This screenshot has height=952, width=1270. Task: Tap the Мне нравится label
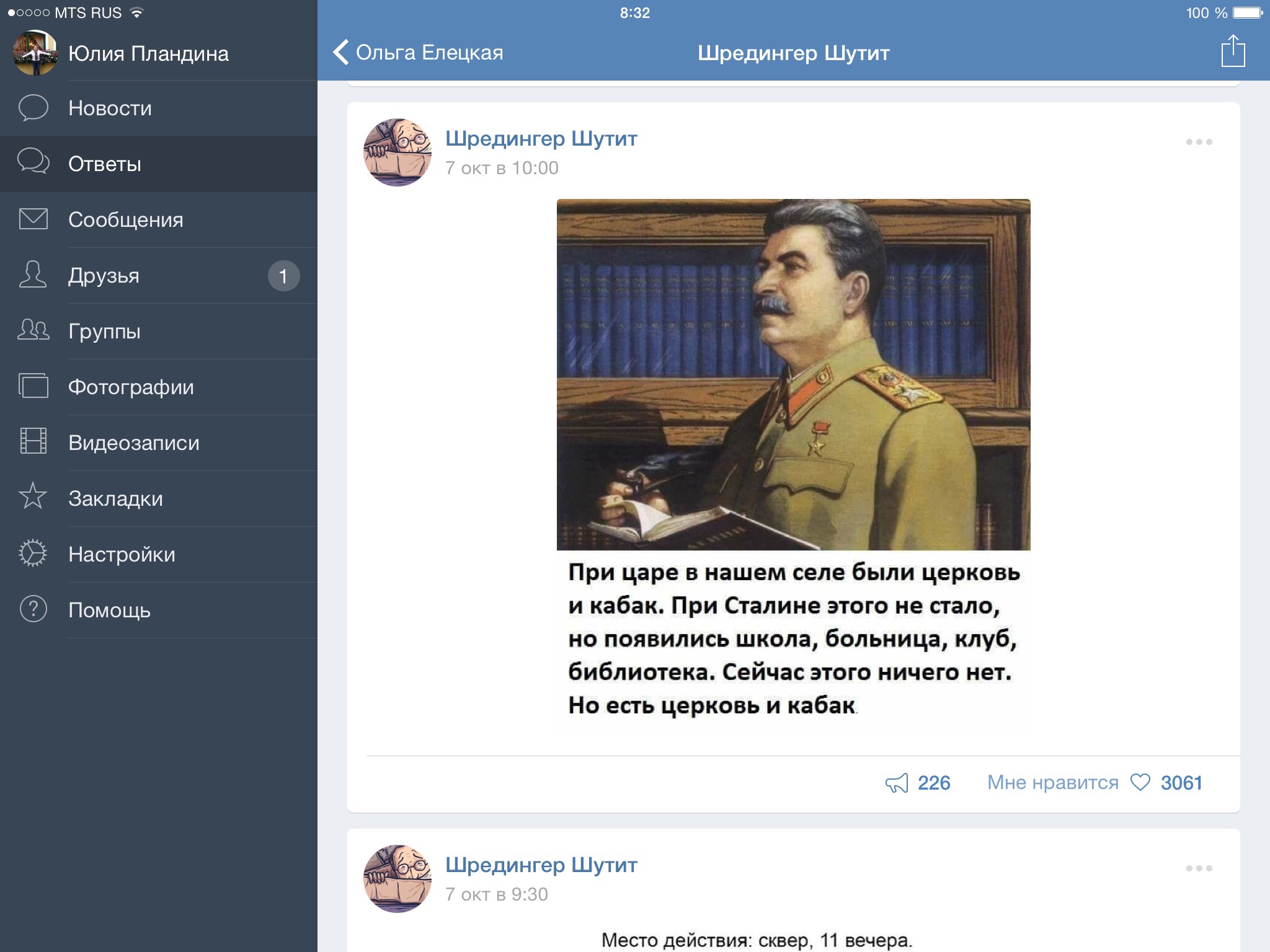(1053, 783)
